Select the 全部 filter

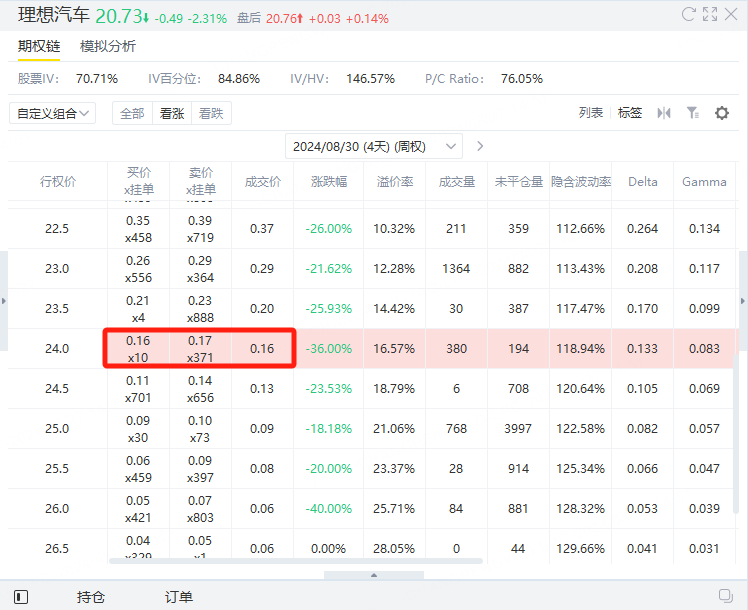click(x=133, y=114)
